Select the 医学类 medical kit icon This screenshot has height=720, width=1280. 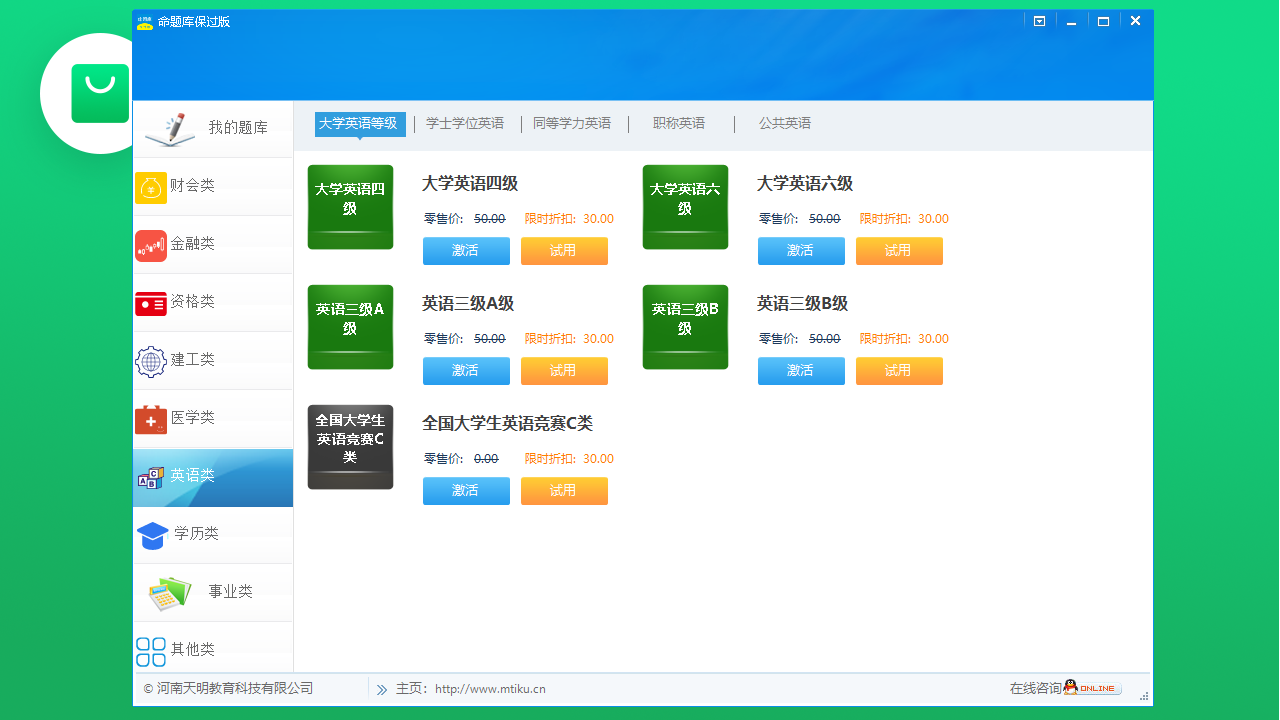pos(151,419)
